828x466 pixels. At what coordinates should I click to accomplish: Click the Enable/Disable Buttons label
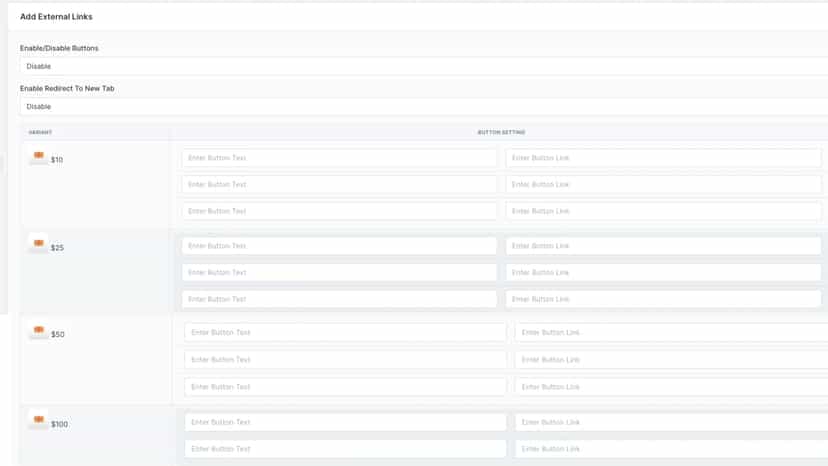click(59, 48)
